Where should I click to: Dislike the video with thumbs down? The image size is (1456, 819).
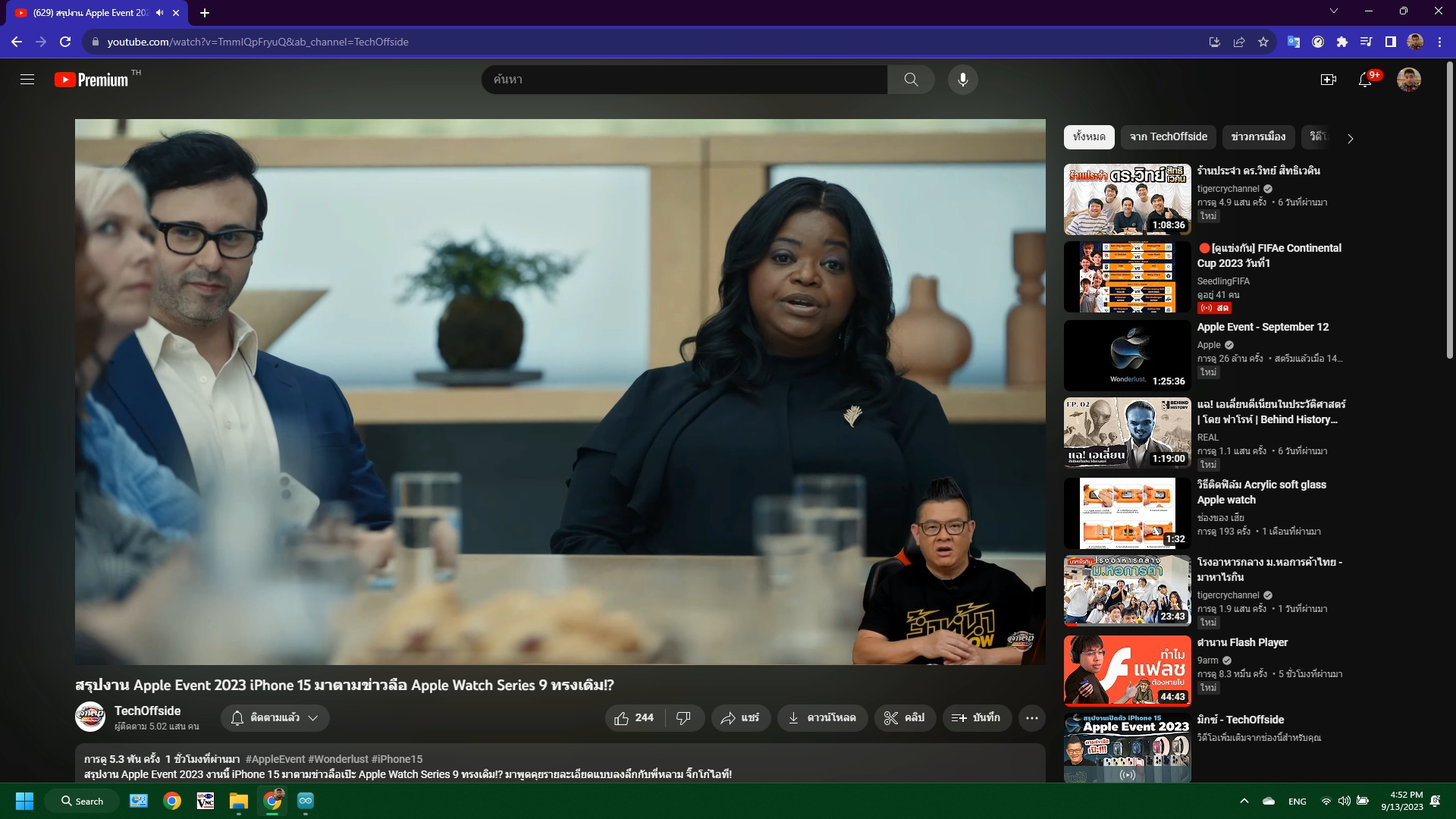click(684, 718)
